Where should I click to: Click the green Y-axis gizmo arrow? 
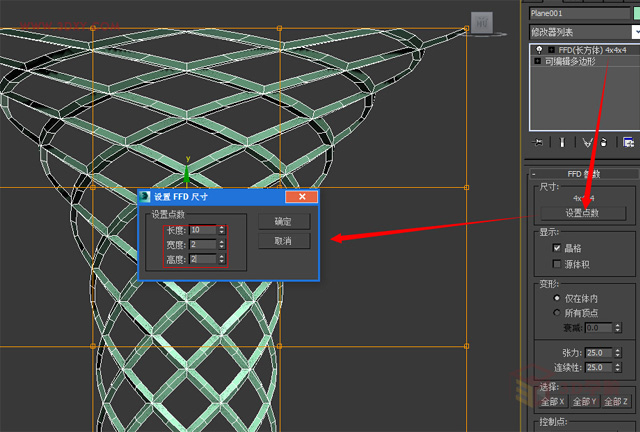(x=187, y=174)
